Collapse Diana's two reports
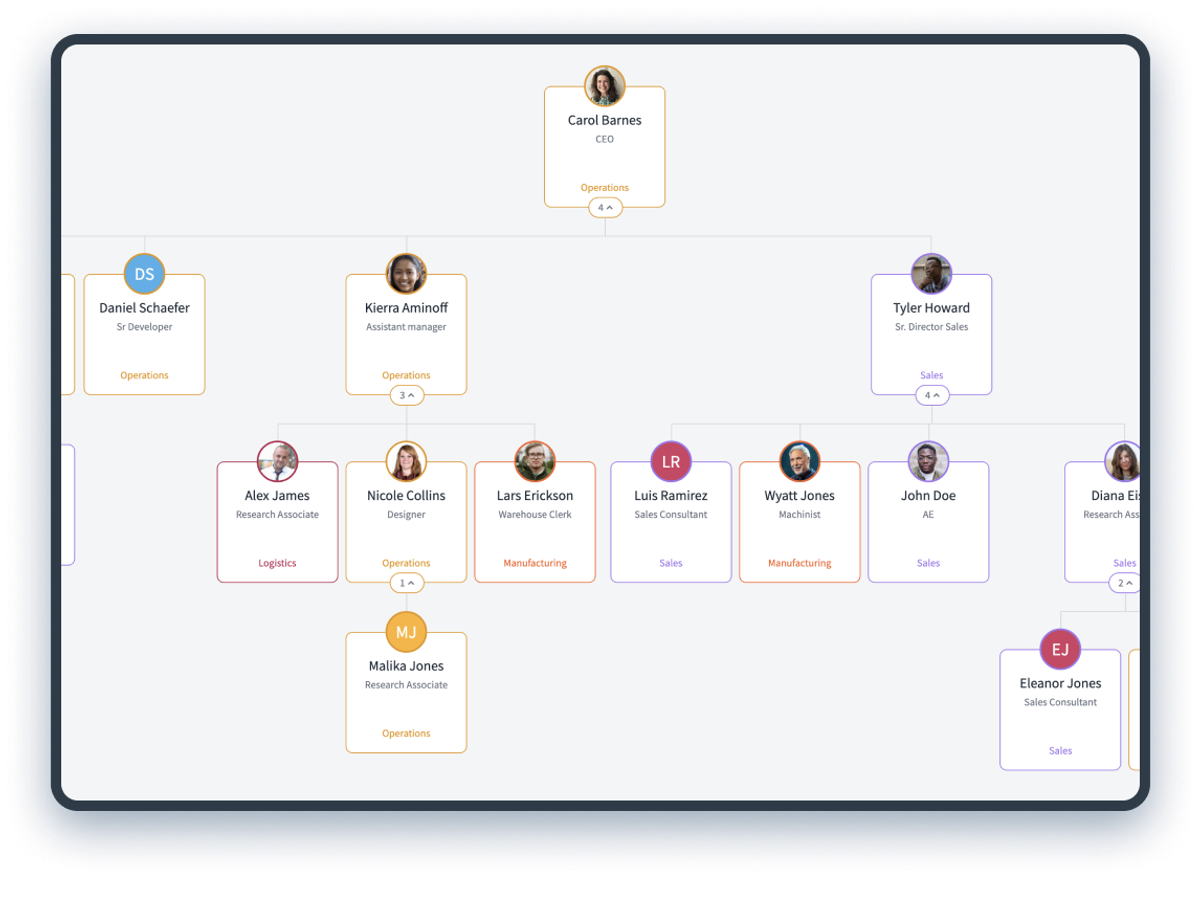This screenshot has height=898, width=1200. point(1124,582)
